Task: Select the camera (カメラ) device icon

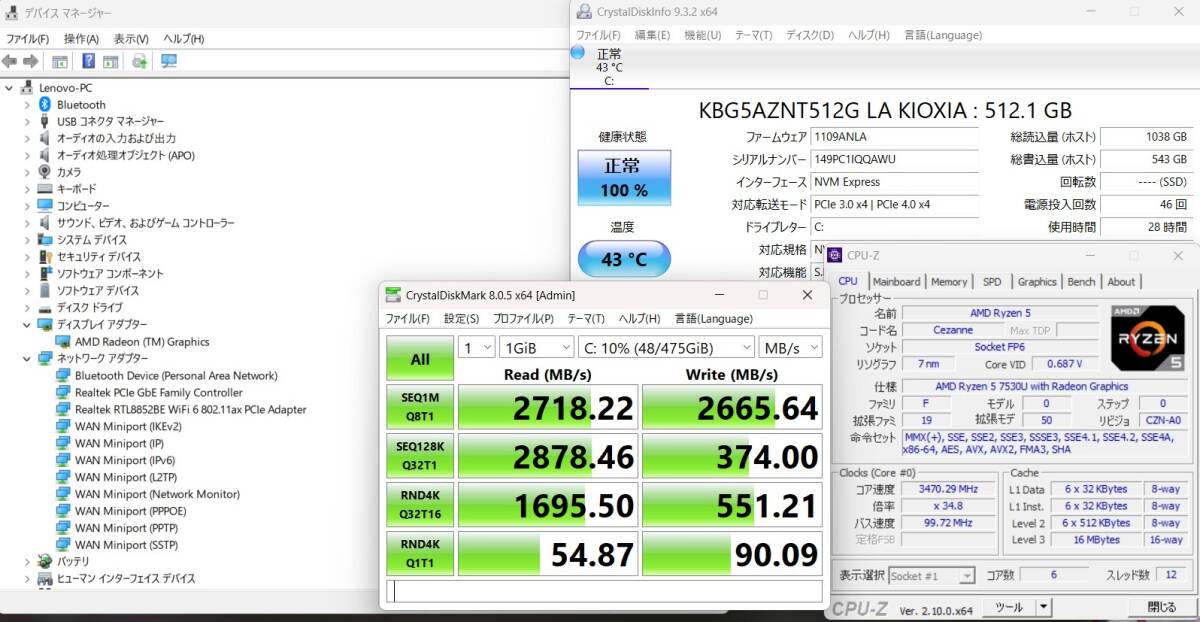Action: 45,172
